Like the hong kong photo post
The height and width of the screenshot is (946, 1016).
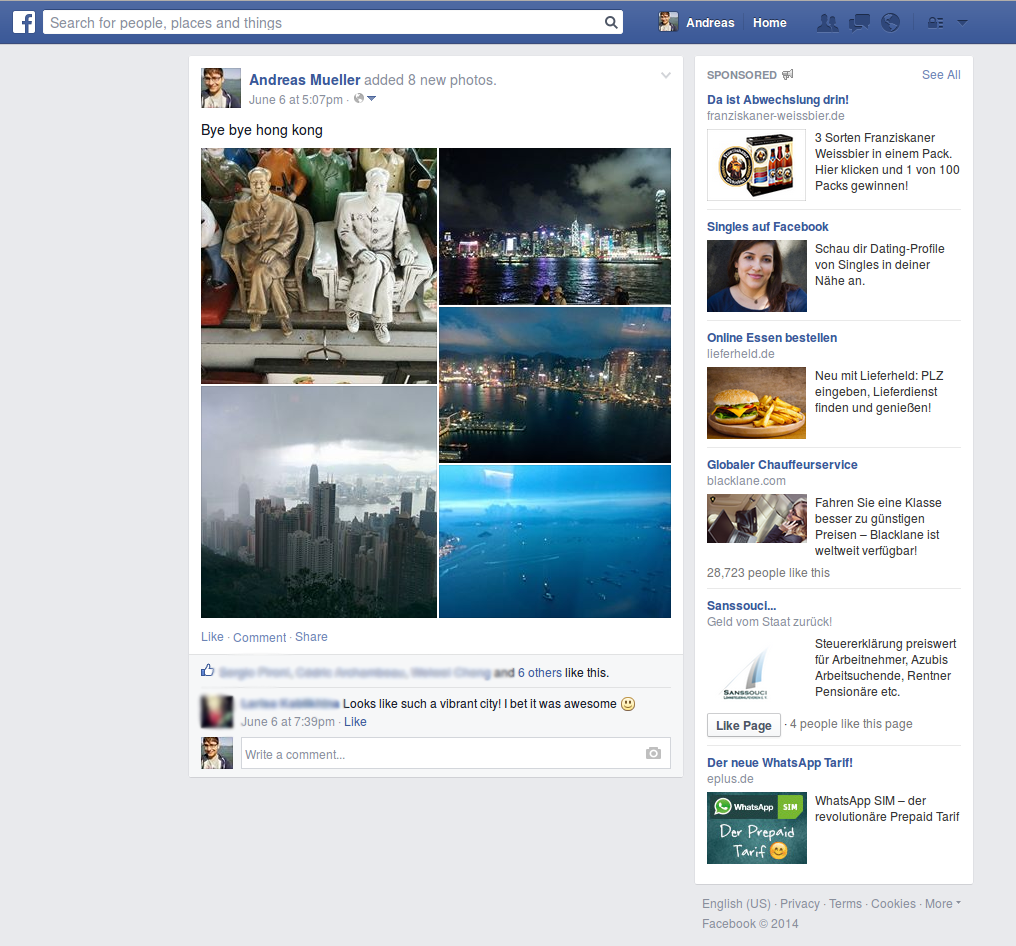click(212, 637)
